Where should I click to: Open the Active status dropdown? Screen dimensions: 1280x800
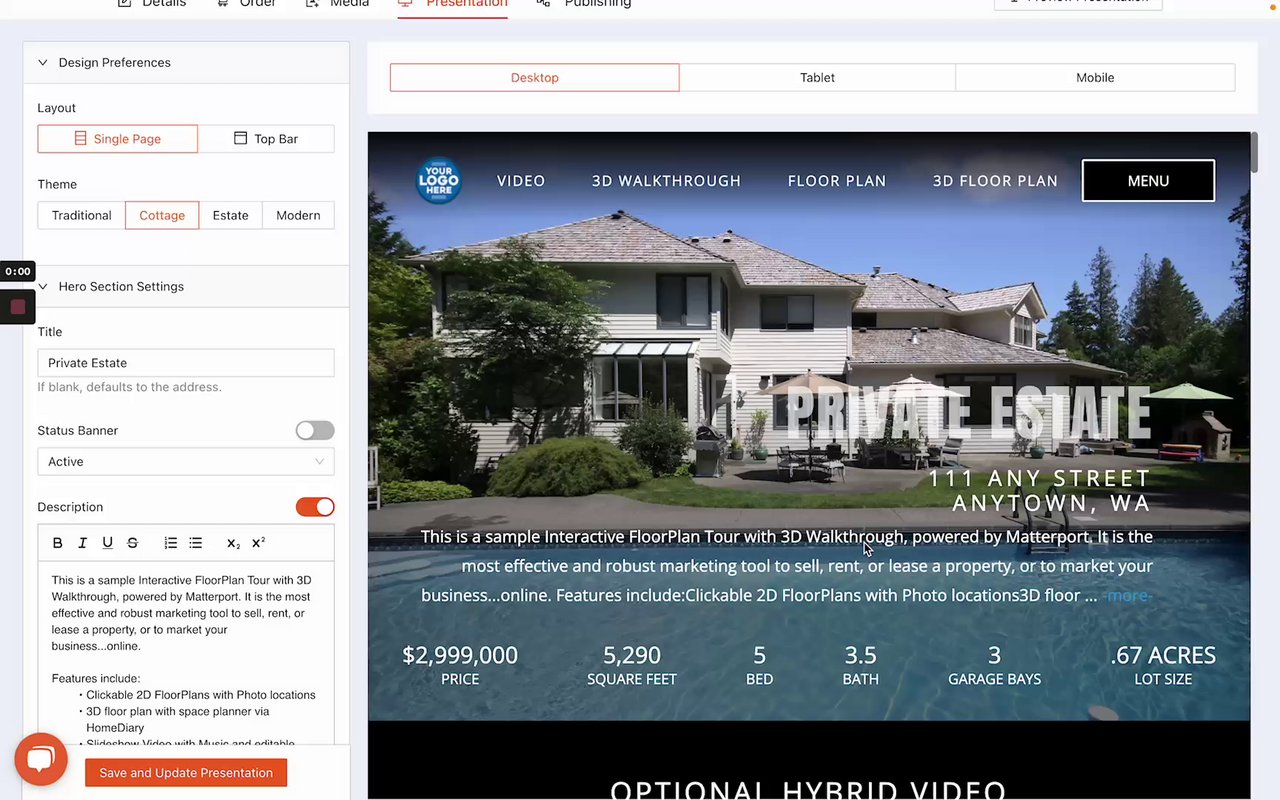coord(186,461)
